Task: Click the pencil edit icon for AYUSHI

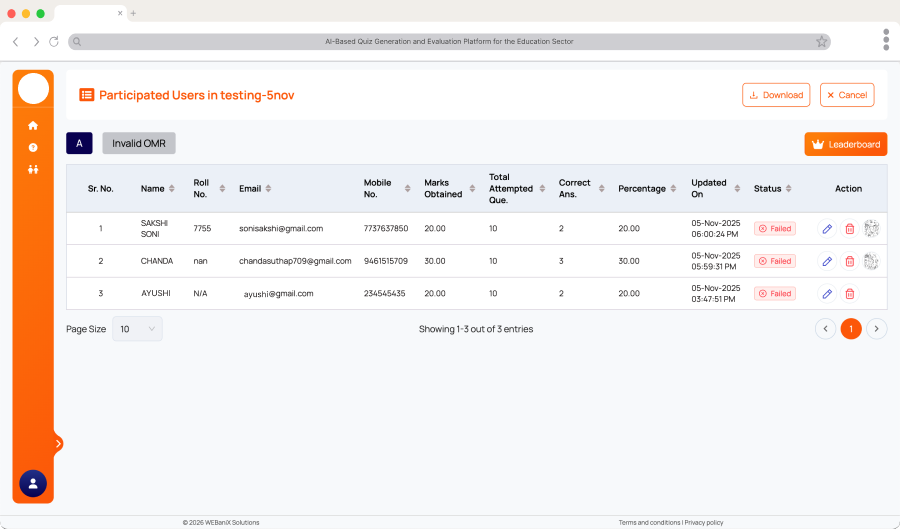Action: click(x=827, y=294)
